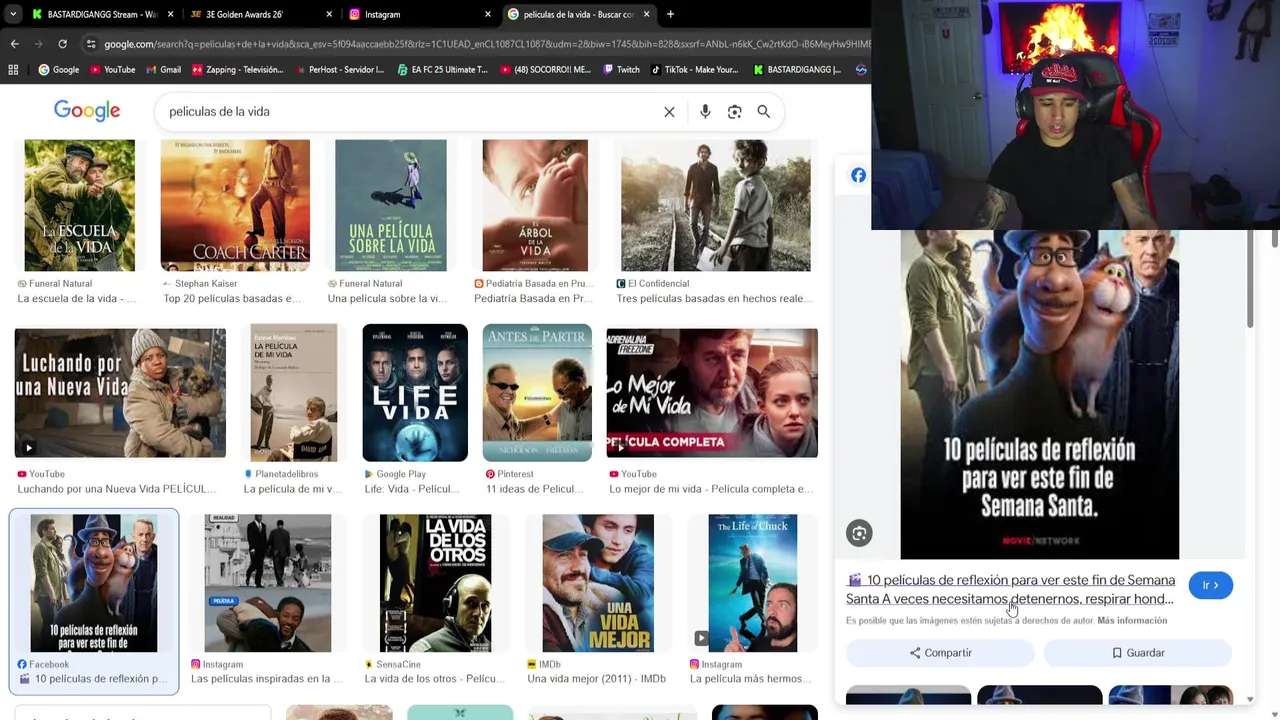Open Una Película Sobre la Vida thumbnail

391,205
